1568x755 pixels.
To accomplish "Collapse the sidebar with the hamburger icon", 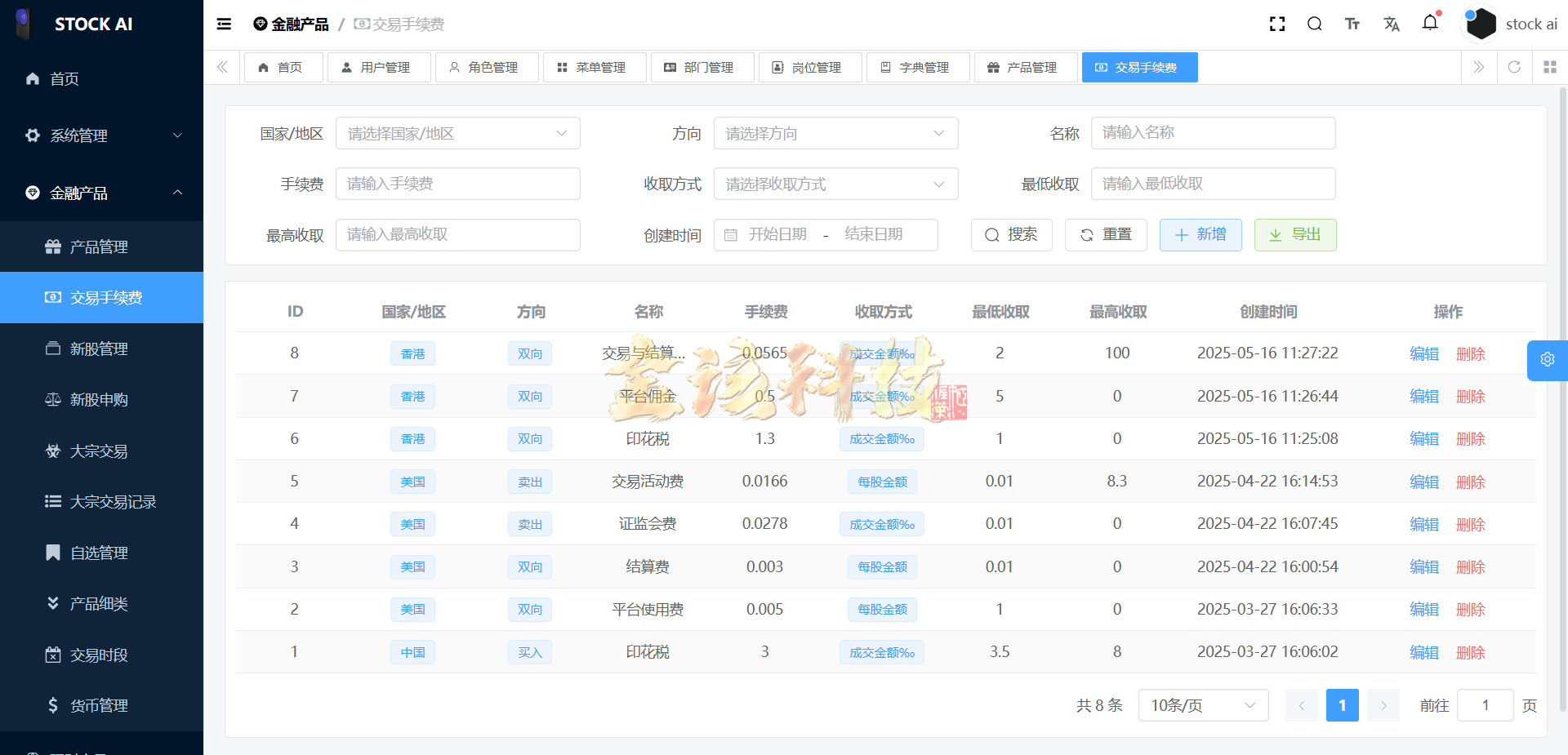I will [x=223, y=24].
